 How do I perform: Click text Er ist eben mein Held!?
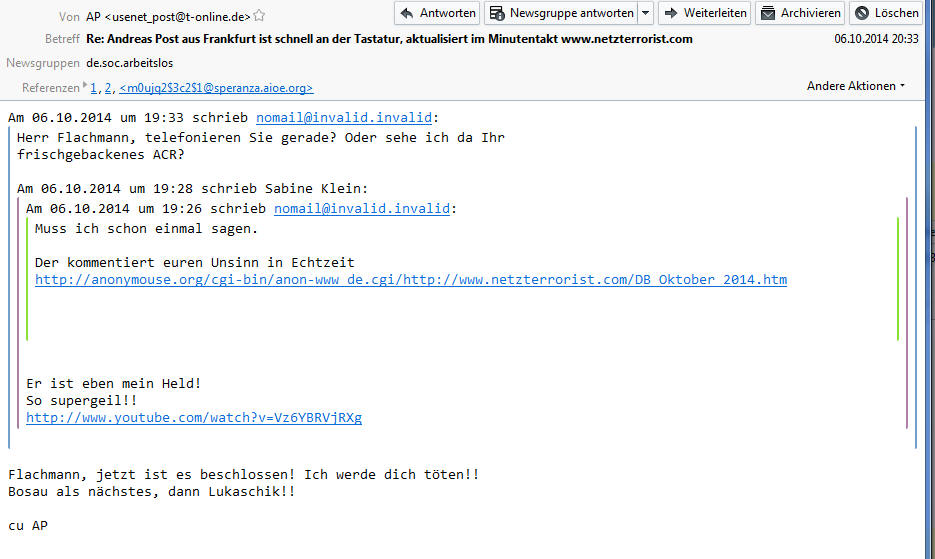pos(113,383)
